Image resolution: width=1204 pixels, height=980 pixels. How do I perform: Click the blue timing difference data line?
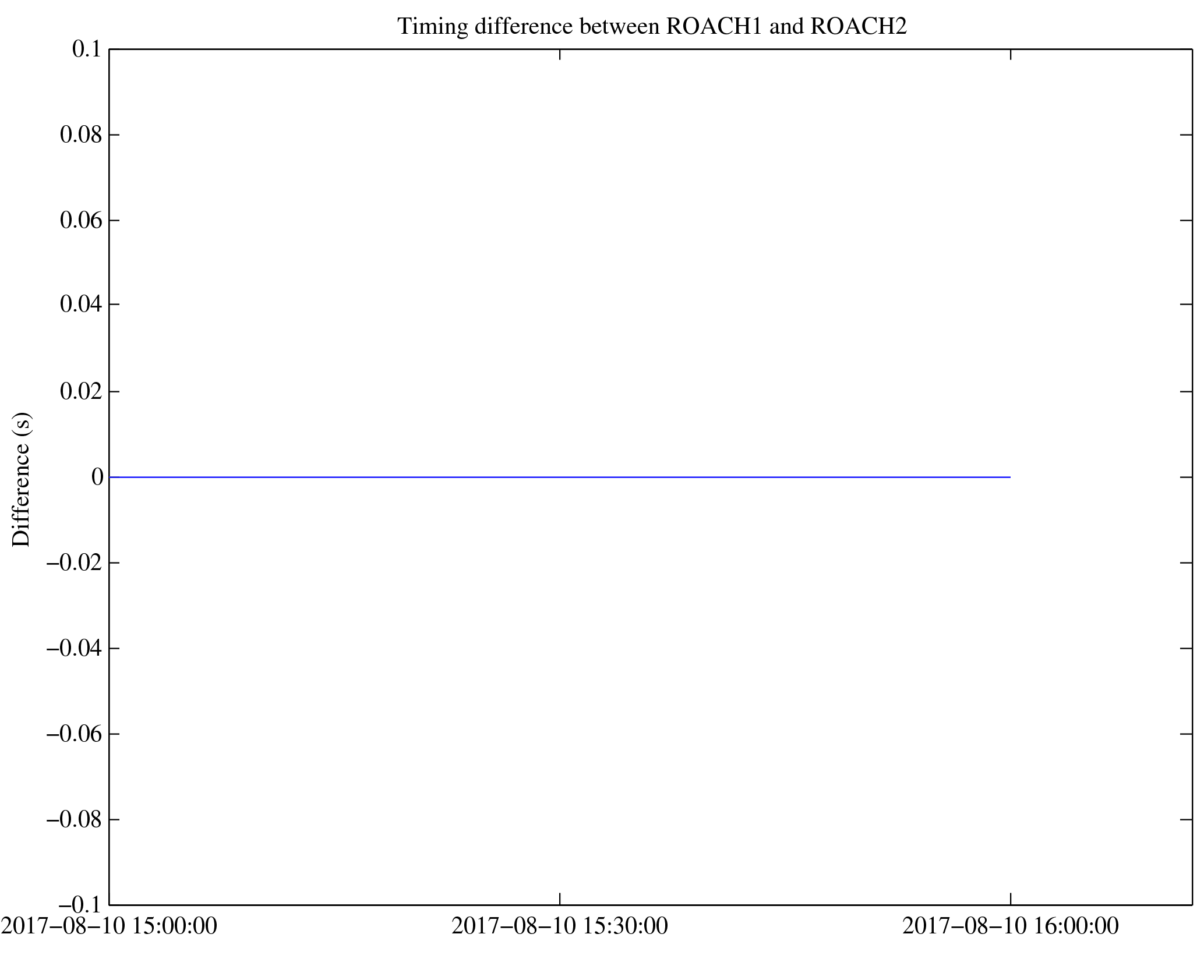(x=560, y=477)
